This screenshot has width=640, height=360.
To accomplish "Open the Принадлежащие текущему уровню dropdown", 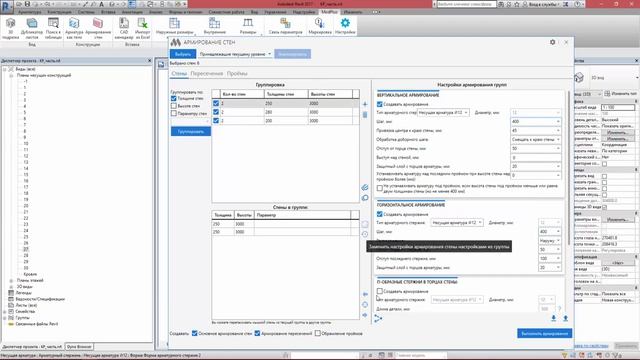I will [x=235, y=54].
